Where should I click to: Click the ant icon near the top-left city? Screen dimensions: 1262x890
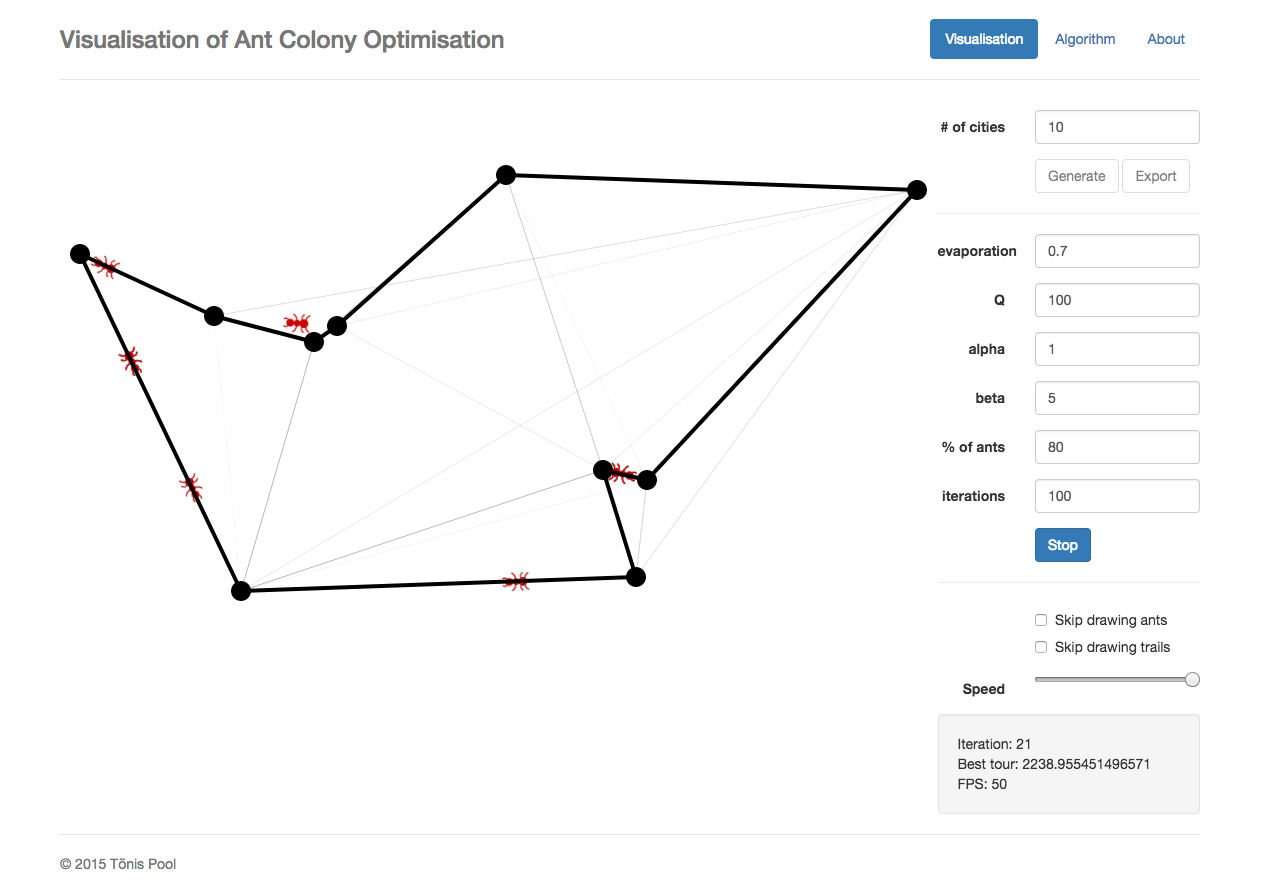click(x=107, y=267)
